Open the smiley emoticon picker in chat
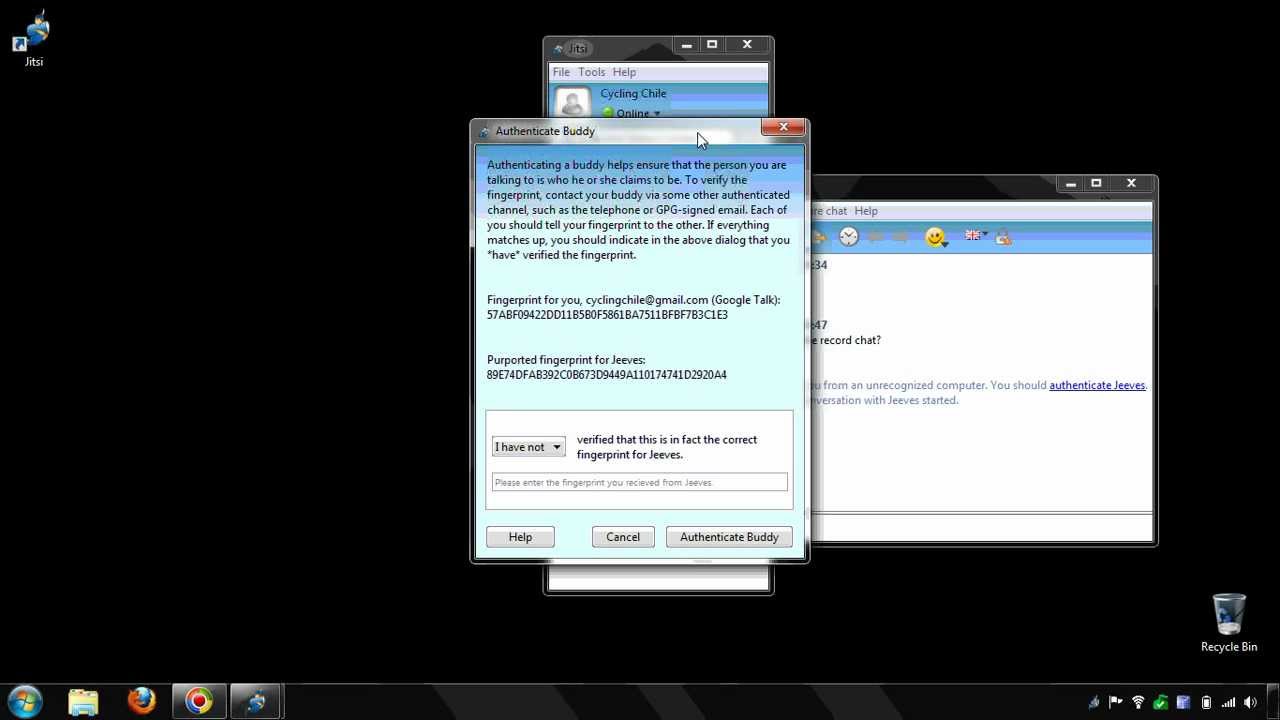Viewport: 1280px width, 720px height. click(x=936, y=237)
